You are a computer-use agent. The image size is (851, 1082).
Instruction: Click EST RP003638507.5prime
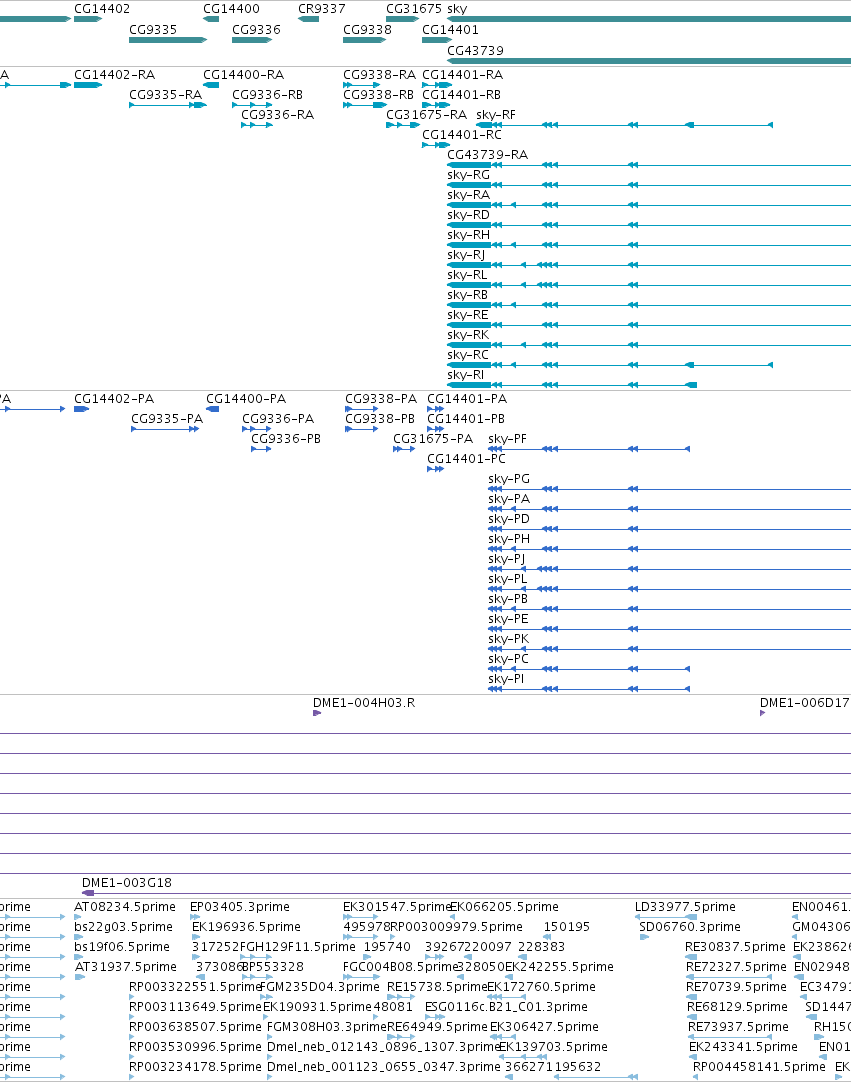click(195, 1027)
